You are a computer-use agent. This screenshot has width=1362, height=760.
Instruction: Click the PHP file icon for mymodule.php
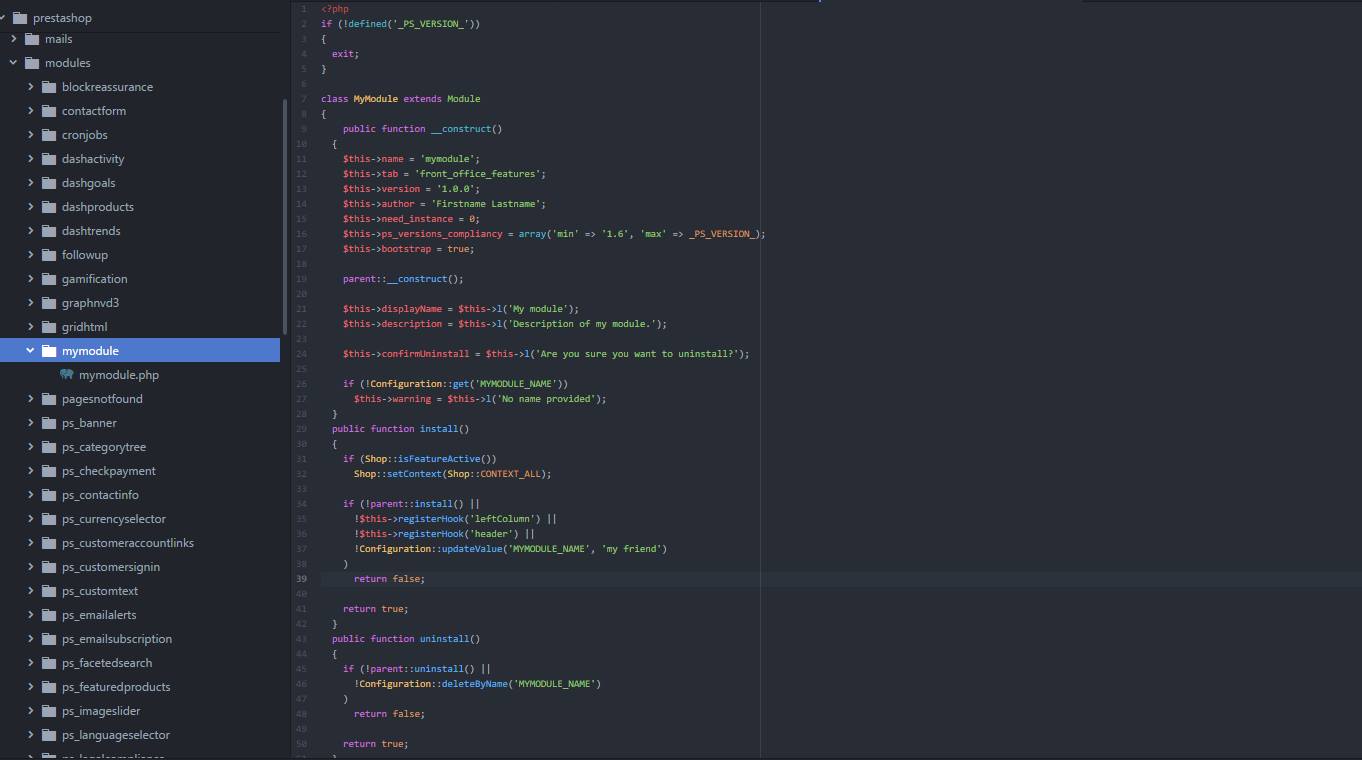66,374
